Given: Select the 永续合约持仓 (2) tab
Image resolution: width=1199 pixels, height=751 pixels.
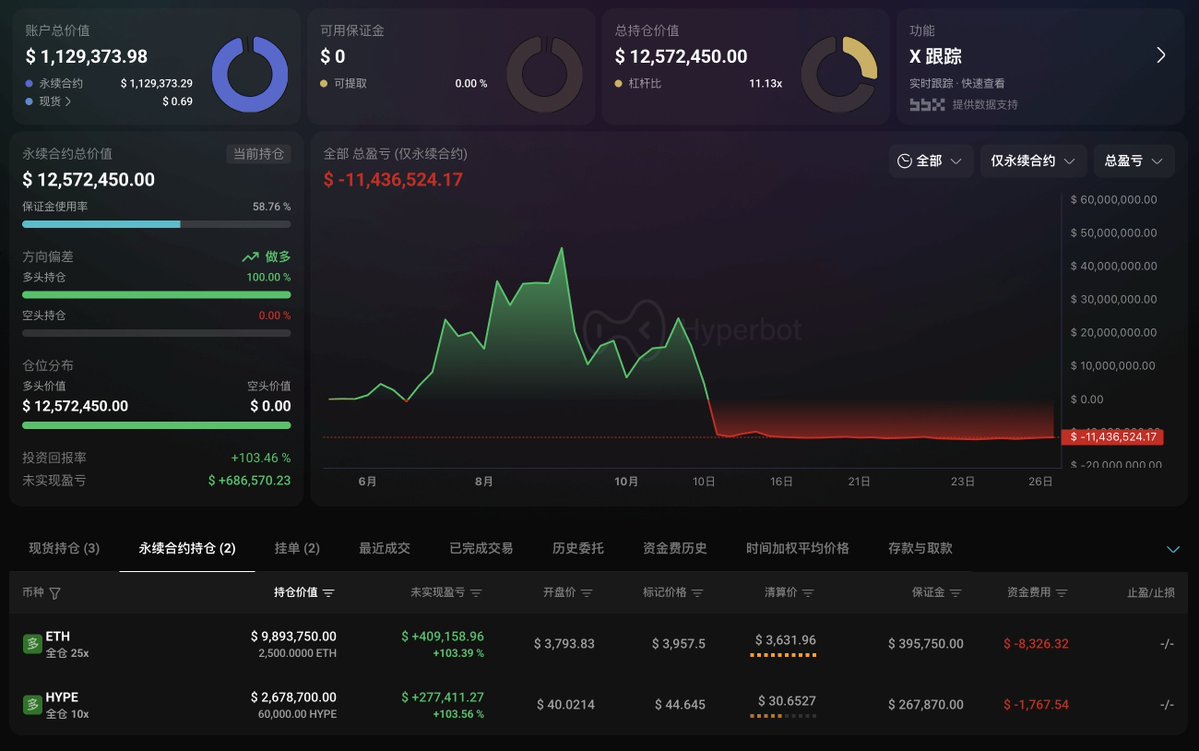Looking at the screenshot, I should (187, 548).
